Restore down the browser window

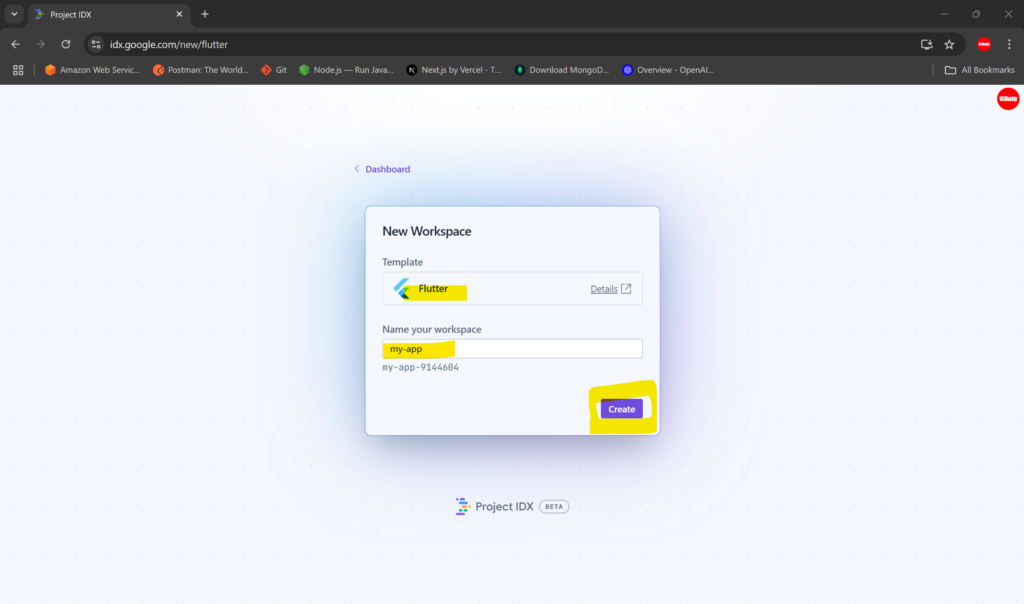click(x=976, y=14)
